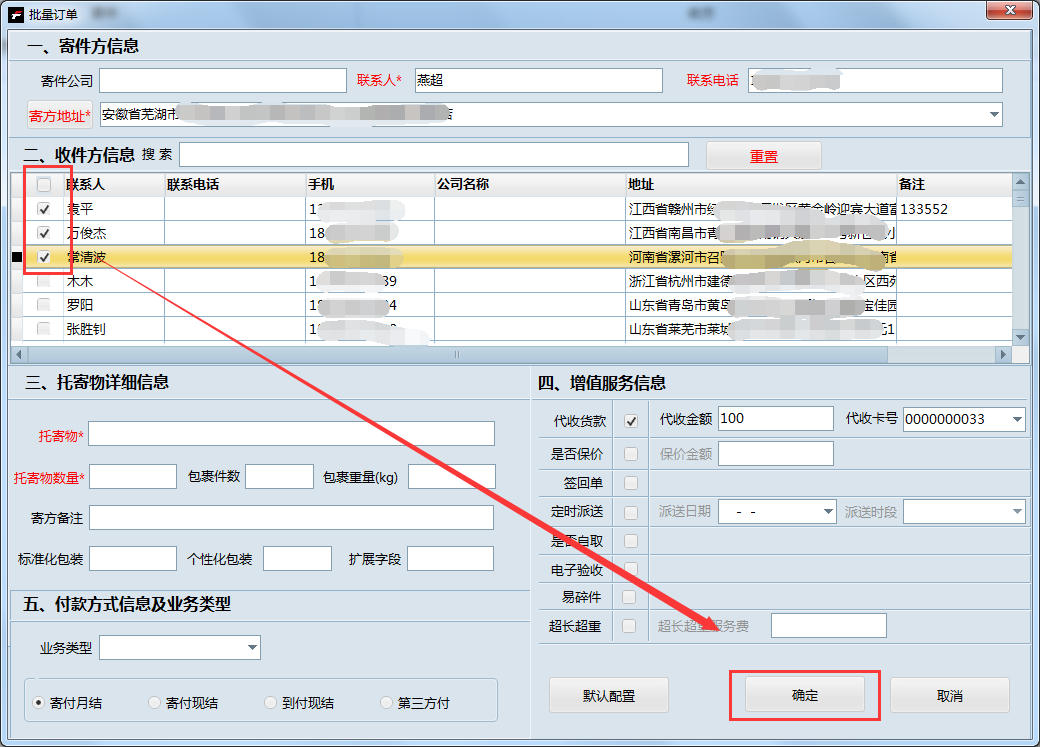Check the recipient 木木 in the list
1040x747 pixels.
pos(42,281)
